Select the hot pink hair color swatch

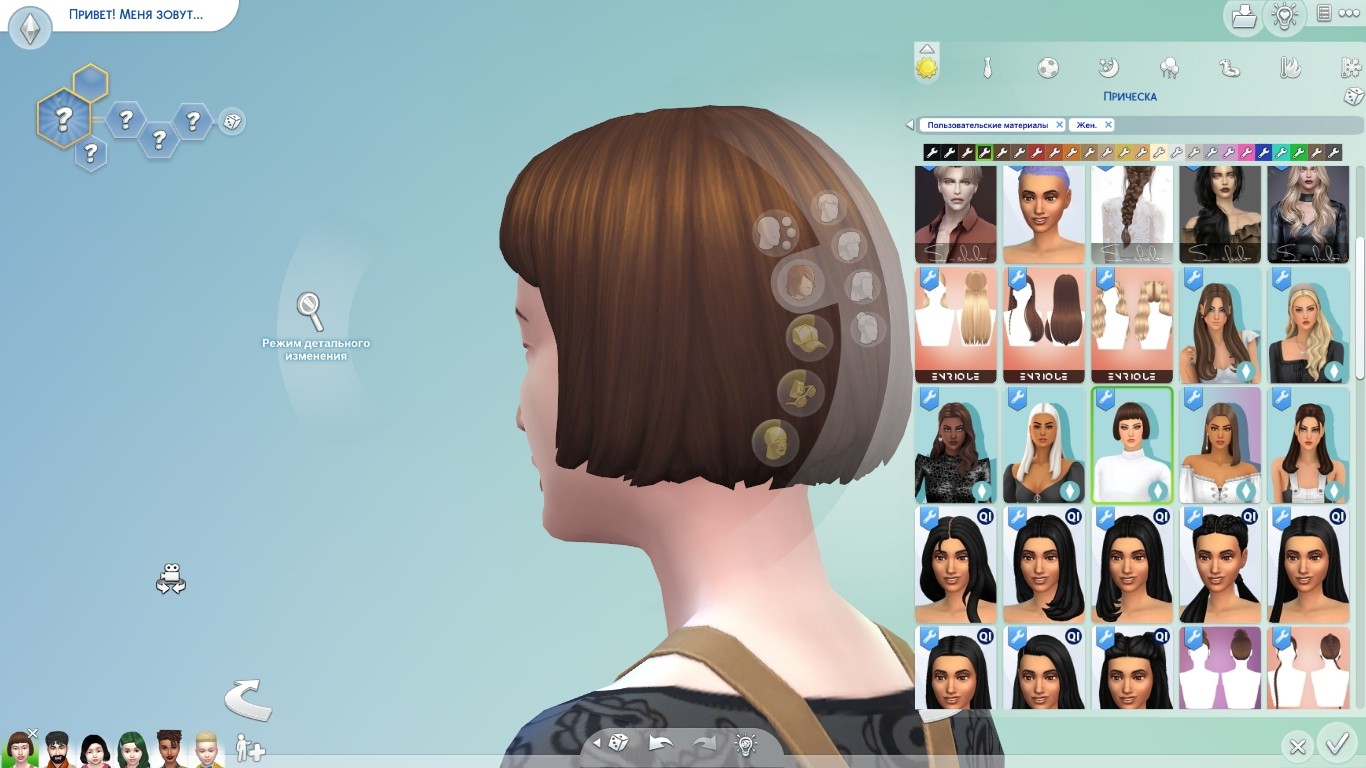1246,153
